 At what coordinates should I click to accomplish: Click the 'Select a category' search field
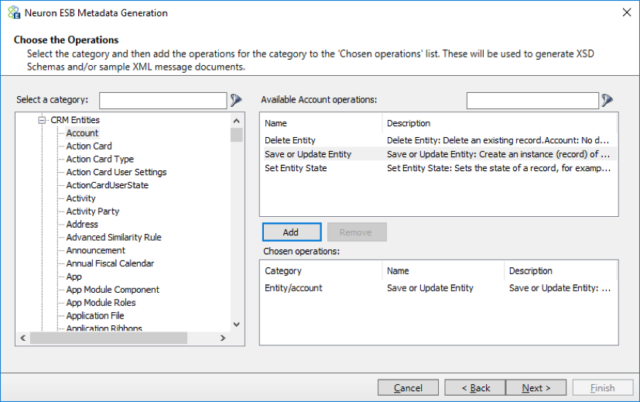(x=163, y=100)
